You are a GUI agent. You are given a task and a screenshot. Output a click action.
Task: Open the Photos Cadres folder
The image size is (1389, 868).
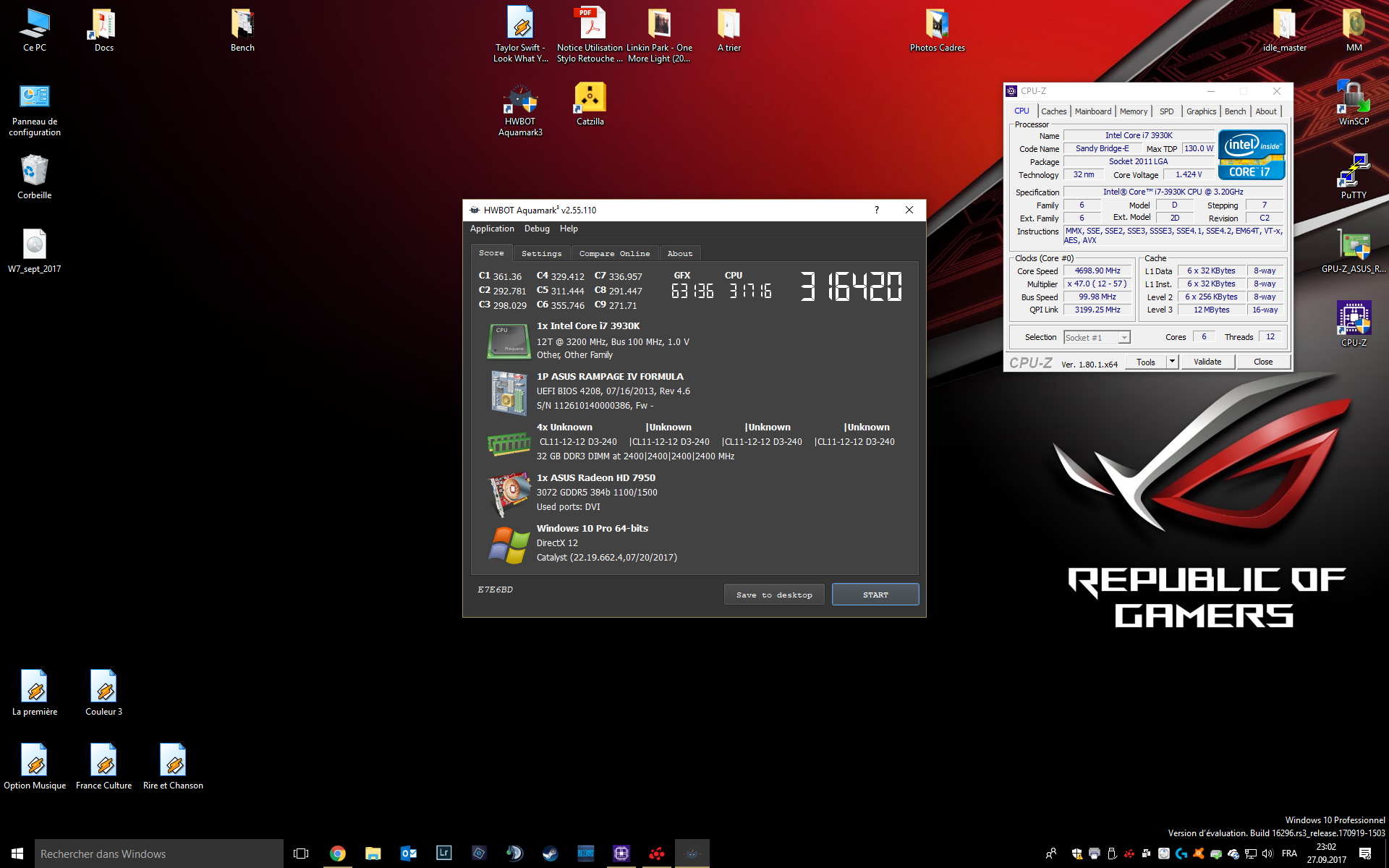[x=937, y=30]
